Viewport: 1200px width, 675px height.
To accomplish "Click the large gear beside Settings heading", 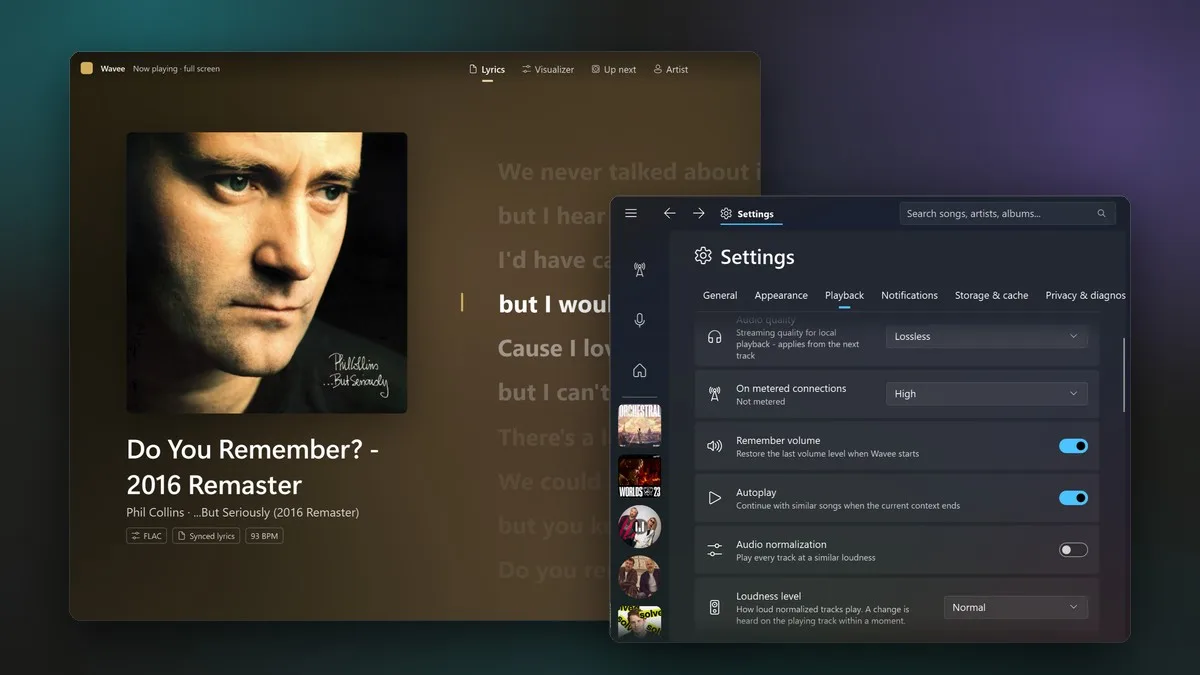I will [x=703, y=256].
